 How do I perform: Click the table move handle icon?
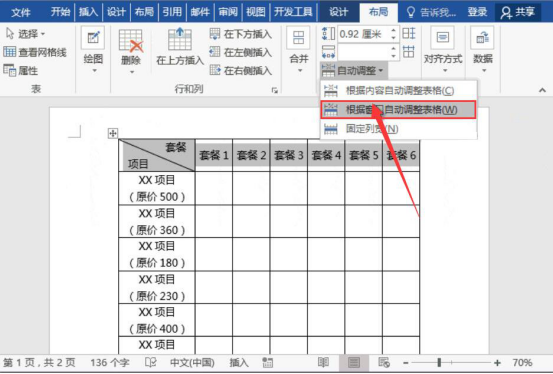(113, 133)
